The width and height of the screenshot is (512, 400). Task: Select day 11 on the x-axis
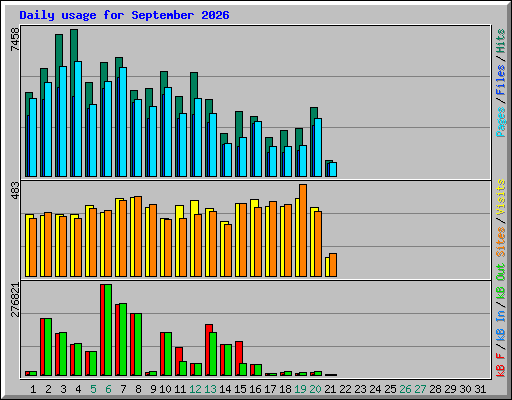coord(180,389)
